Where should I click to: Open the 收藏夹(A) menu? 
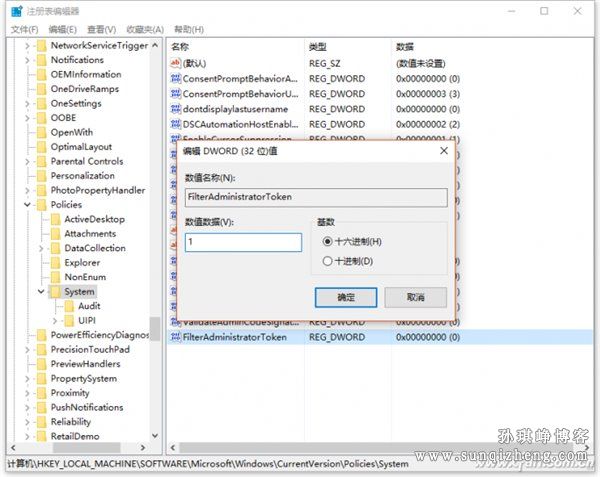tap(145, 29)
